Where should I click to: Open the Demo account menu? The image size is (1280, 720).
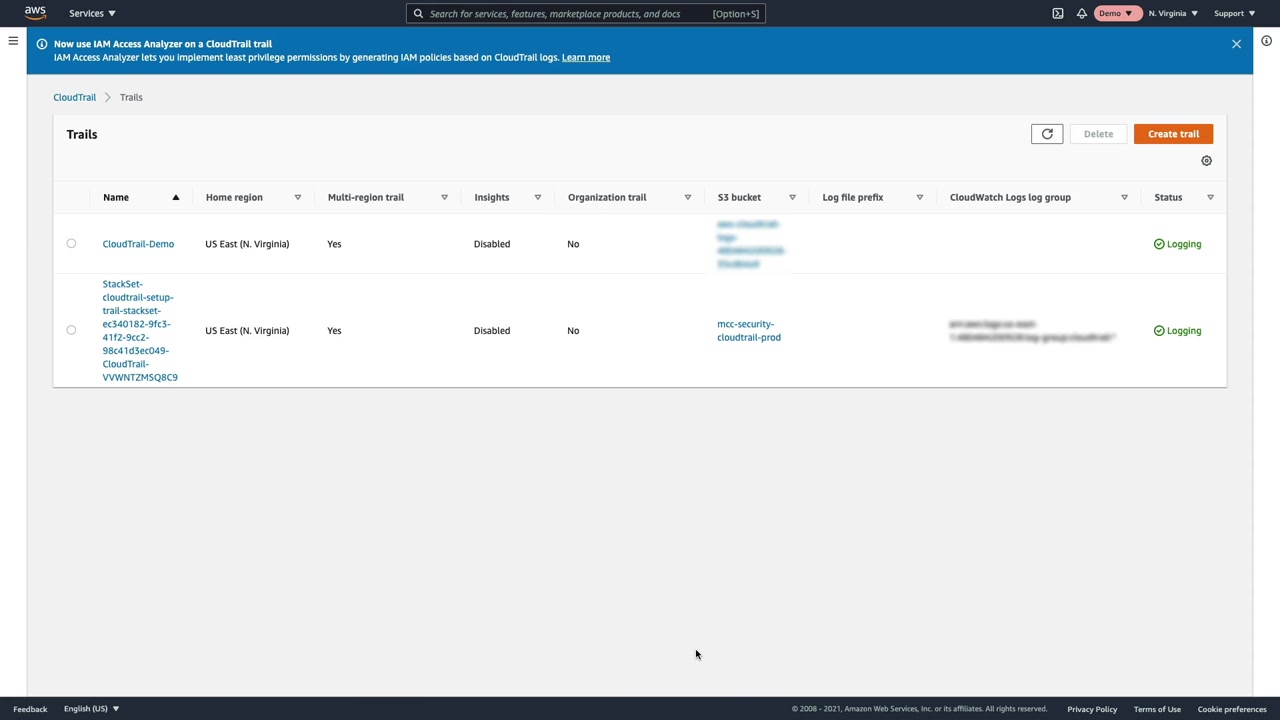tap(1116, 14)
